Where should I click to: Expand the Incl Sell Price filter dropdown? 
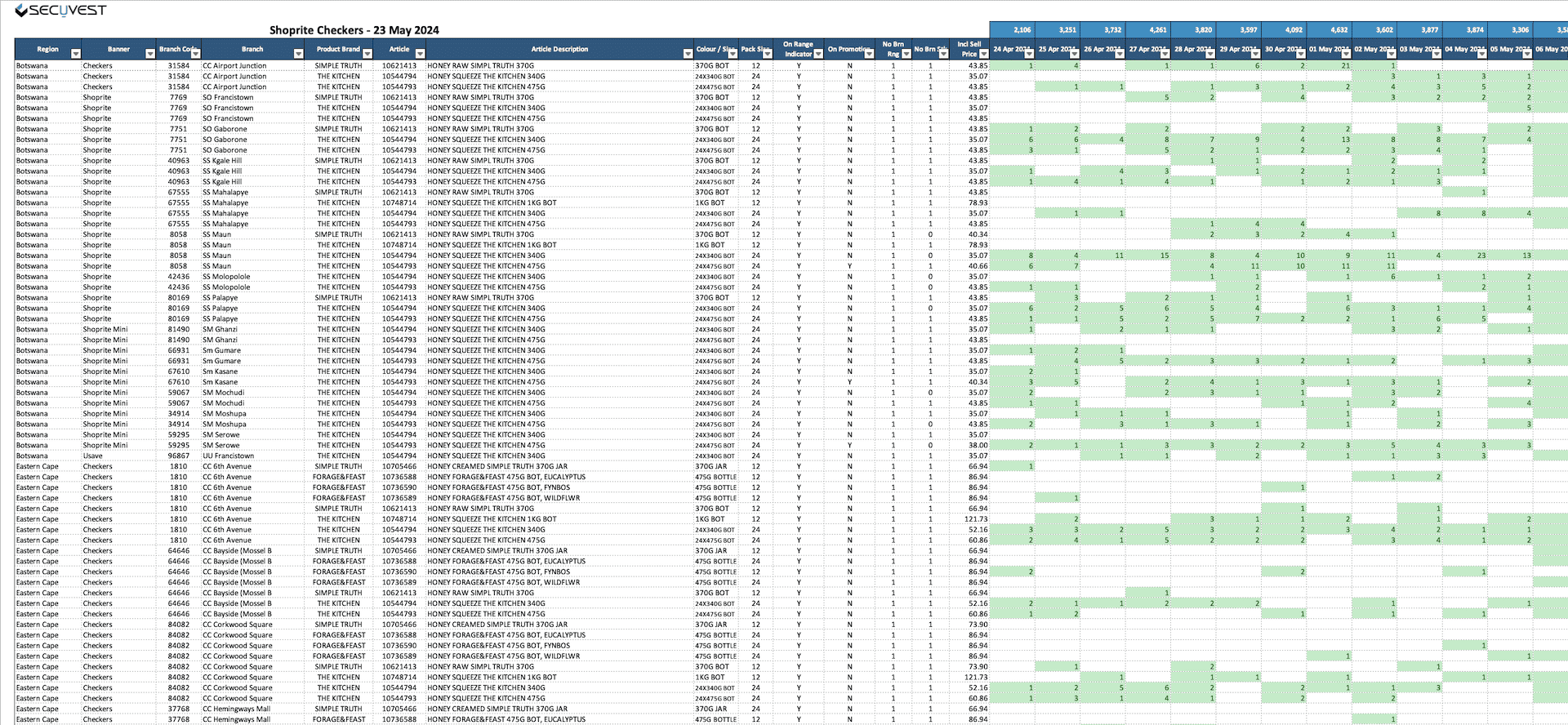(x=984, y=54)
